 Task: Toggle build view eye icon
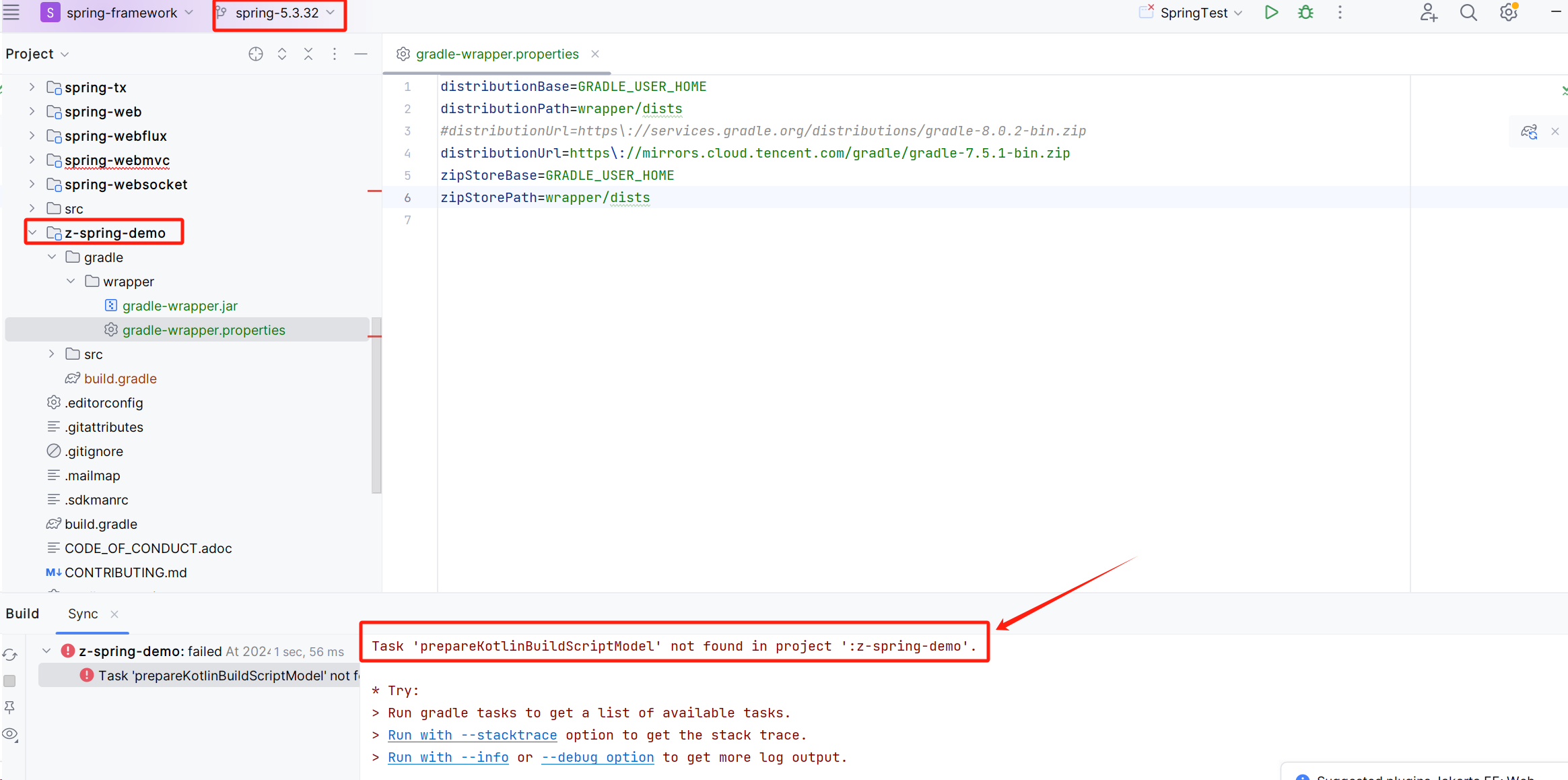(10, 734)
